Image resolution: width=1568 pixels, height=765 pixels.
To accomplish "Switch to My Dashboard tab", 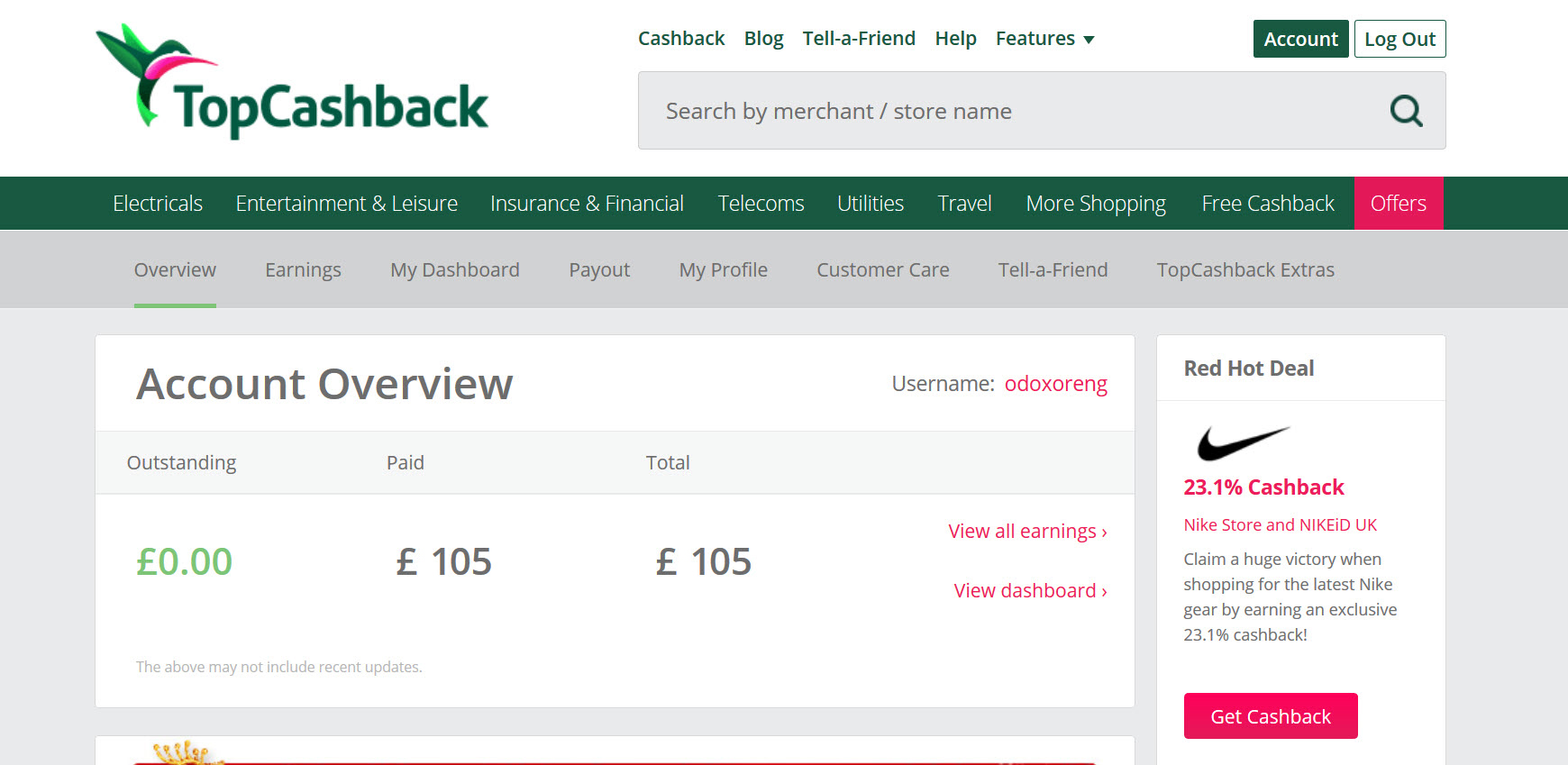I will [455, 270].
